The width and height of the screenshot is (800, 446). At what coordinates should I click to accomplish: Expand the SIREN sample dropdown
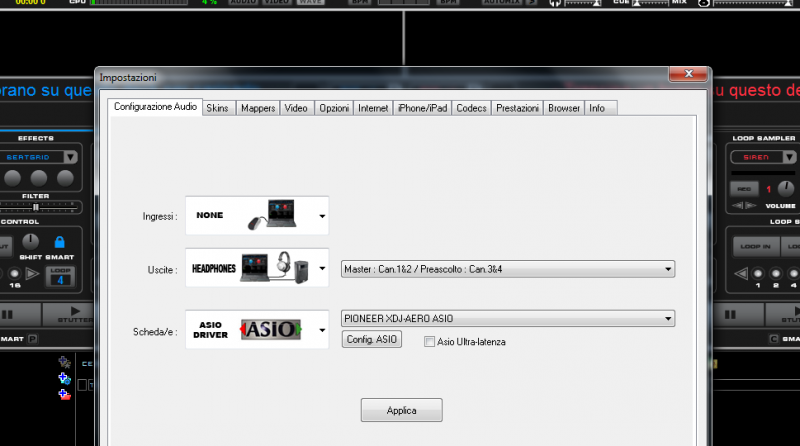789,157
